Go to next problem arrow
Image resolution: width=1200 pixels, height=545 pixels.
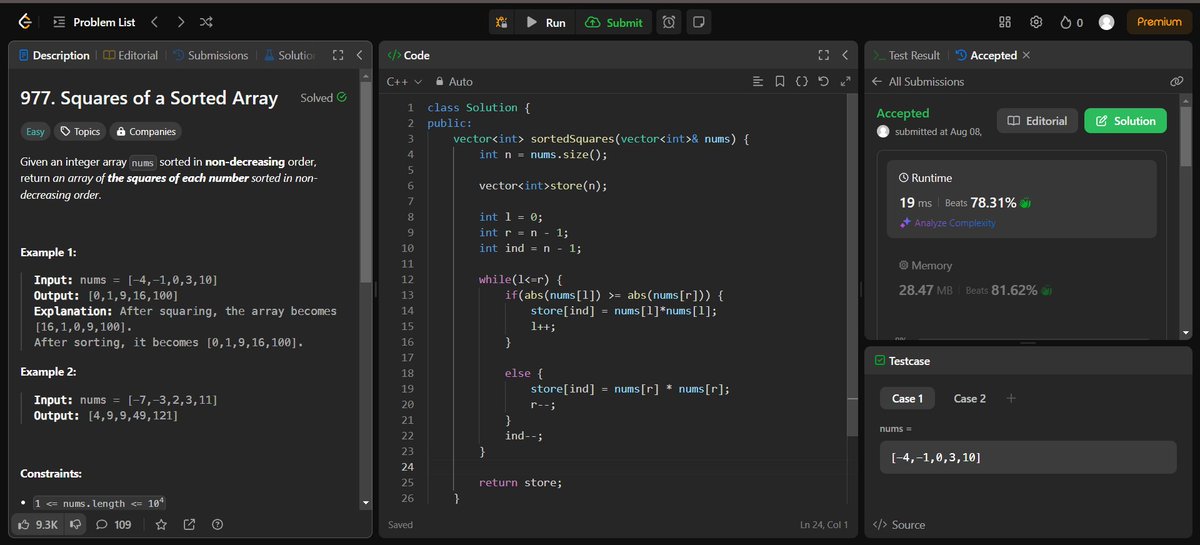pyautogui.click(x=180, y=21)
